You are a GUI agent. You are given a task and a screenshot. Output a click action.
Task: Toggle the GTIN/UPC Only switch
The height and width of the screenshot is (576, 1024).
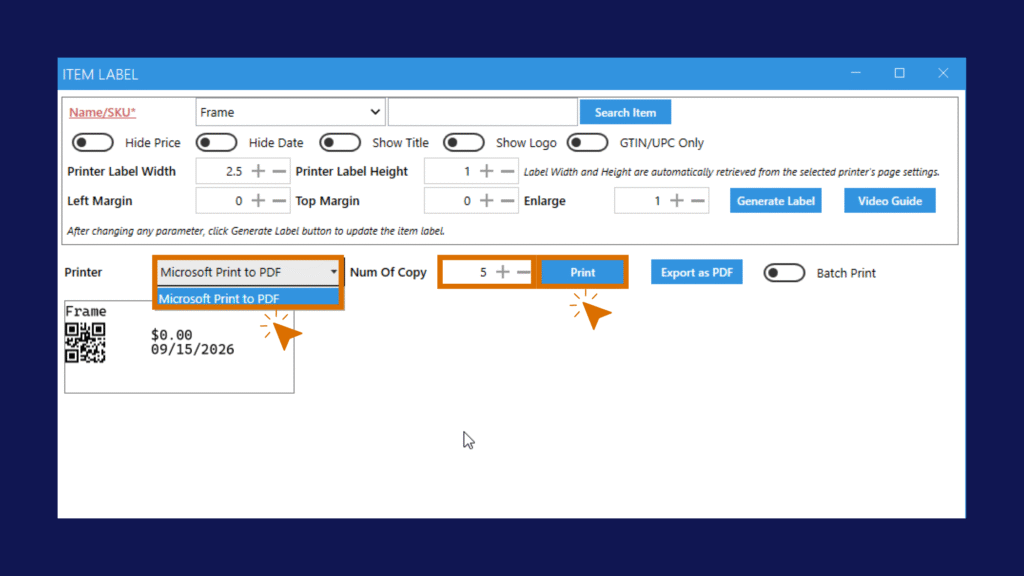click(587, 142)
